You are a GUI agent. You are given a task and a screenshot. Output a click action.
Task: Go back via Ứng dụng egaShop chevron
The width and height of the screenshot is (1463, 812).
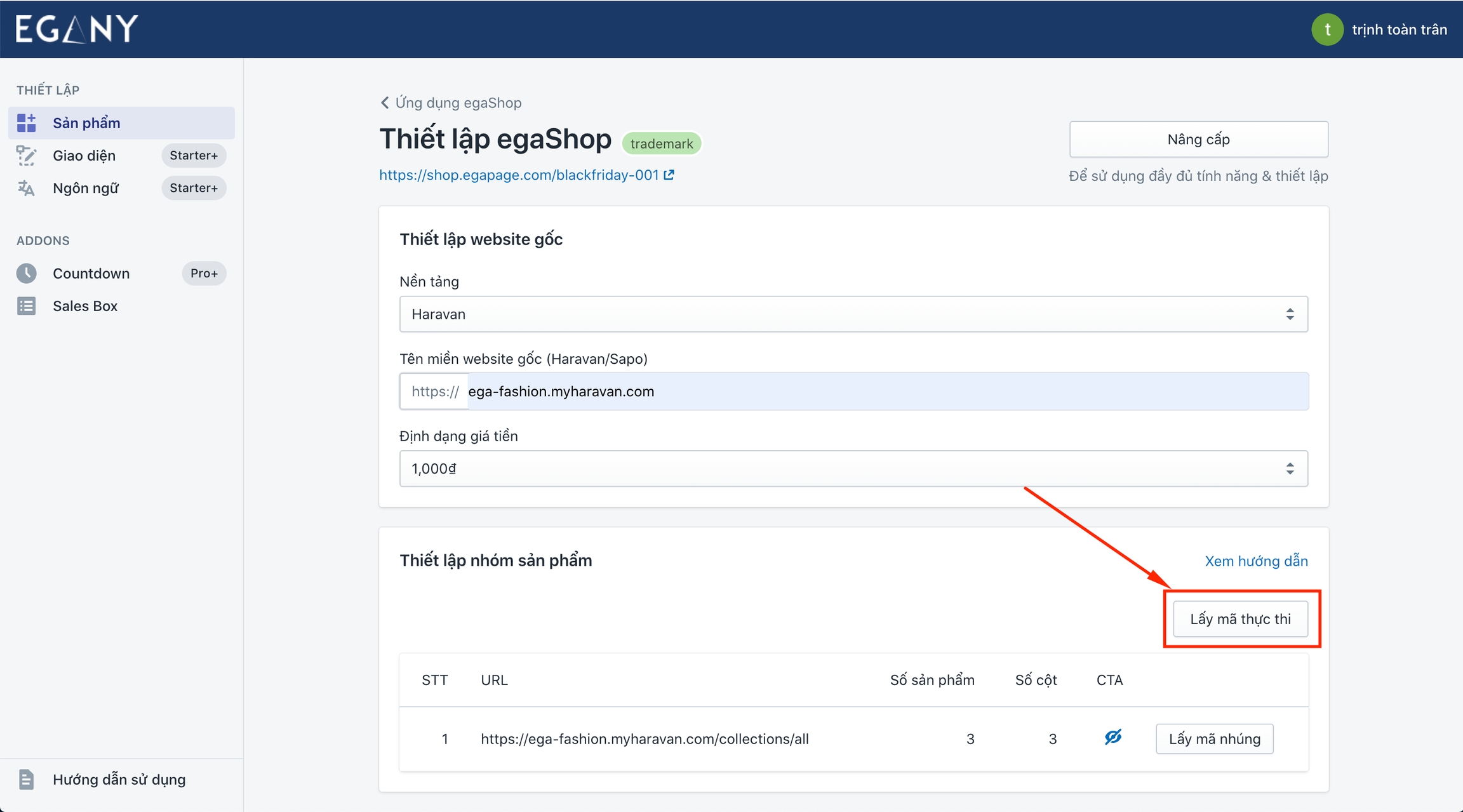pos(385,103)
